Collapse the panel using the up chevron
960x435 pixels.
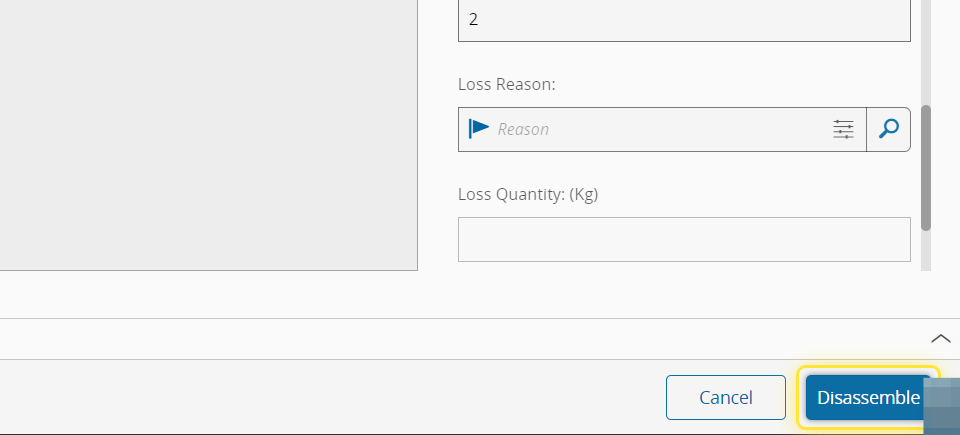point(940,338)
